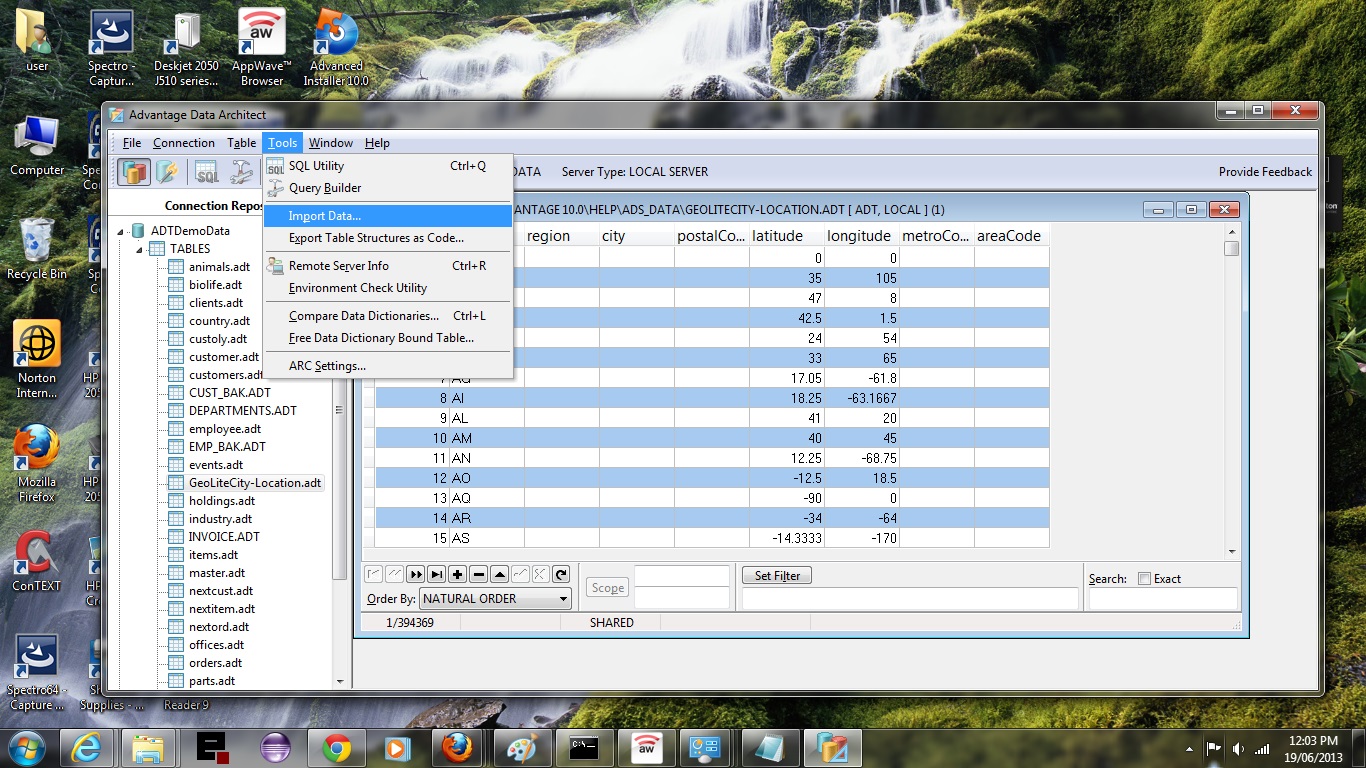Open Compare Data Dictionaries menu option
The height and width of the screenshot is (768, 1366).
click(x=363, y=316)
